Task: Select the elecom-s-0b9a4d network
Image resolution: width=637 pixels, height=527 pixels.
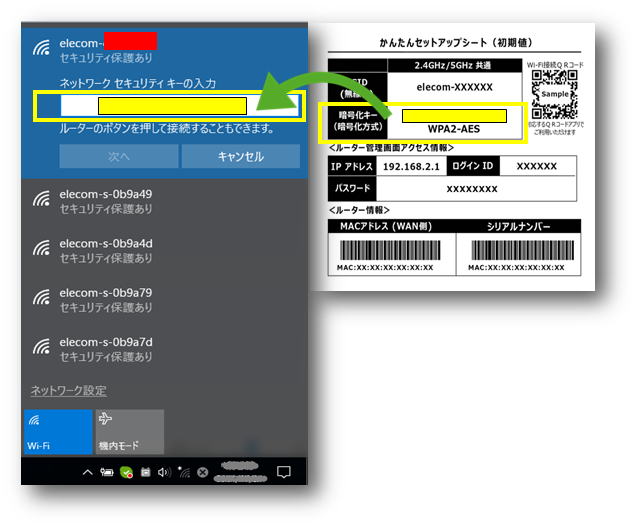Action: point(165,250)
